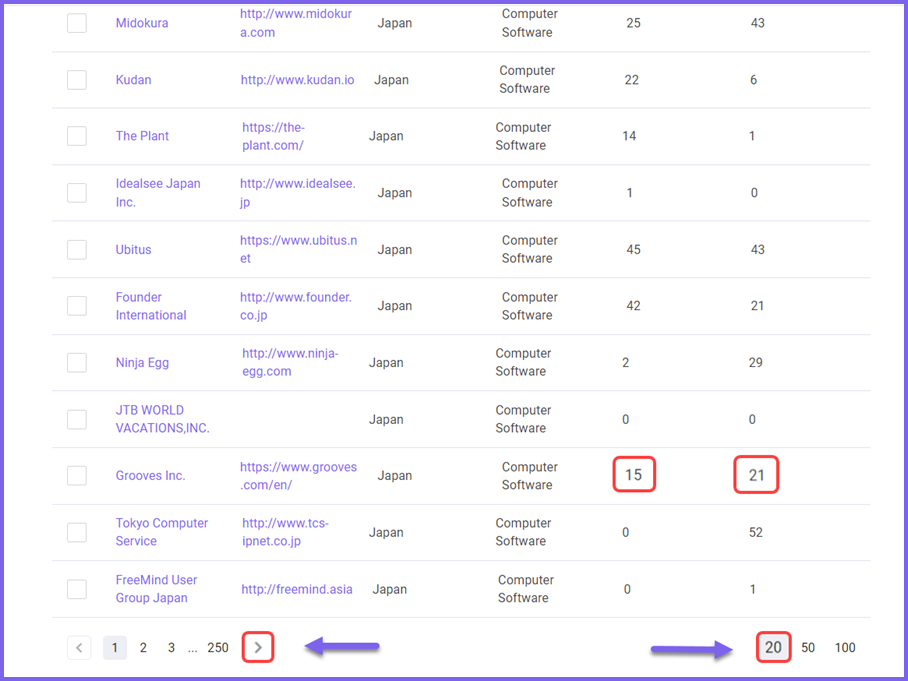Click Computer Software in FreeMind row
This screenshot has width=908, height=681.
pyautogui.click(x=525, y=589)
